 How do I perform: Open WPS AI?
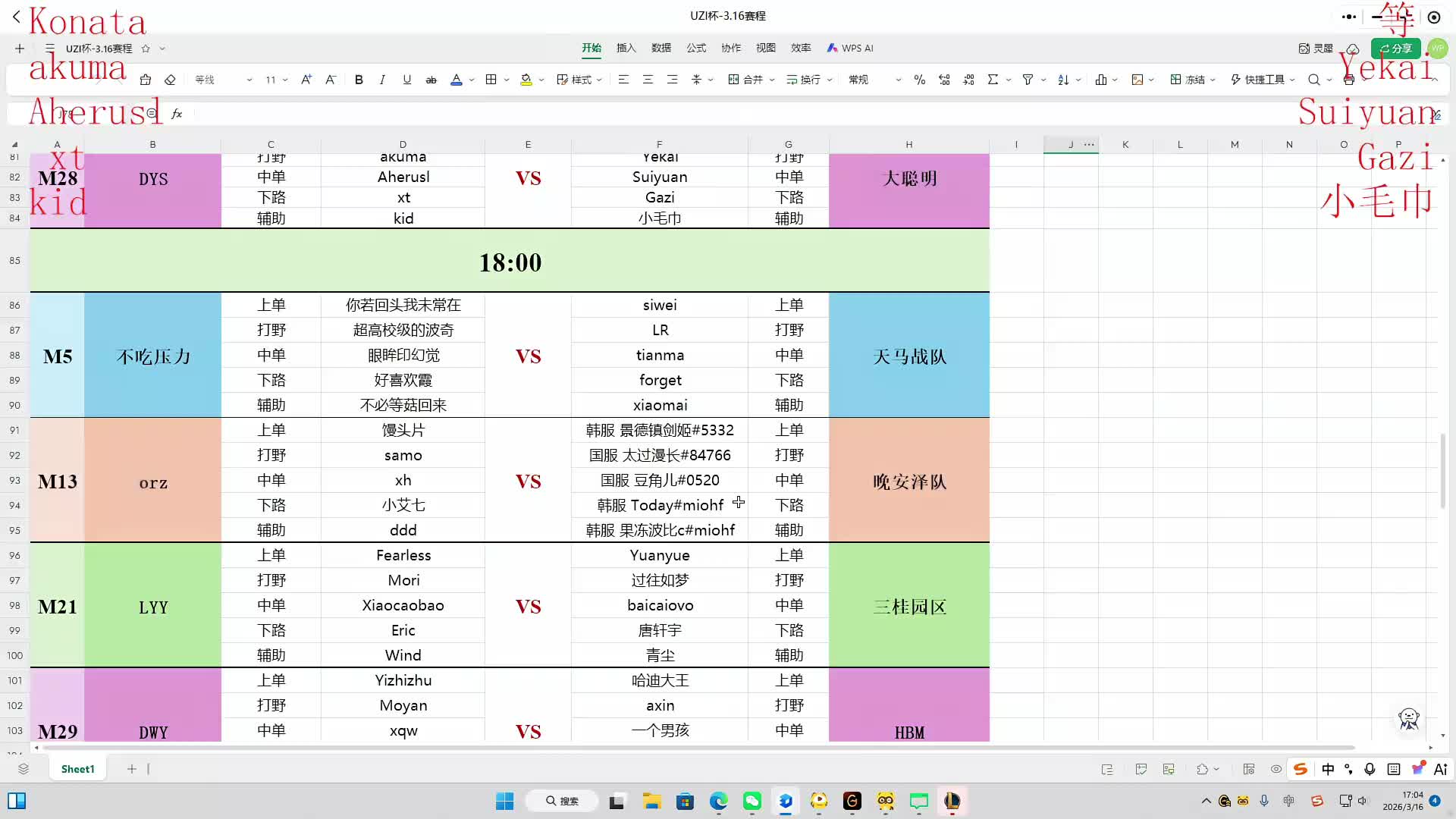tap(850, 48)
